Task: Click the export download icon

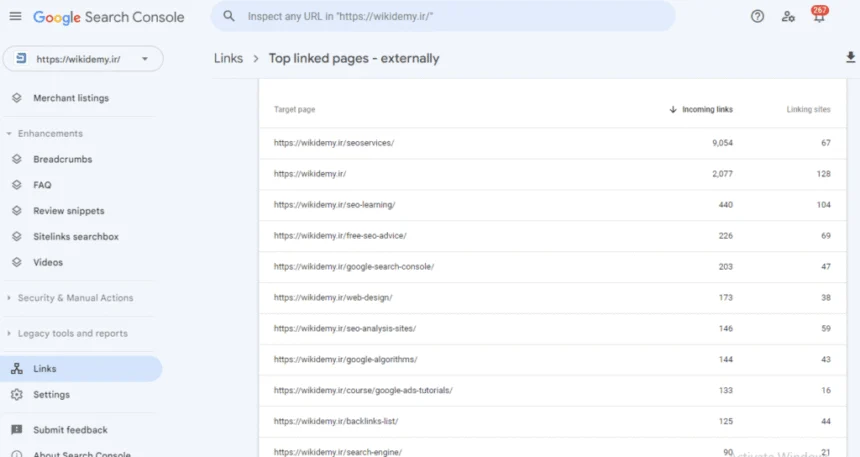Action: (x=850, y=57)
